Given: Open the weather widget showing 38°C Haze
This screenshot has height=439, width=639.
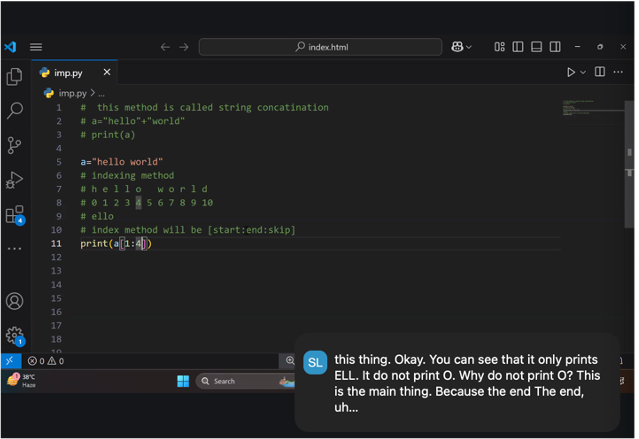Looking at the screenshot, I should point(21,381).
